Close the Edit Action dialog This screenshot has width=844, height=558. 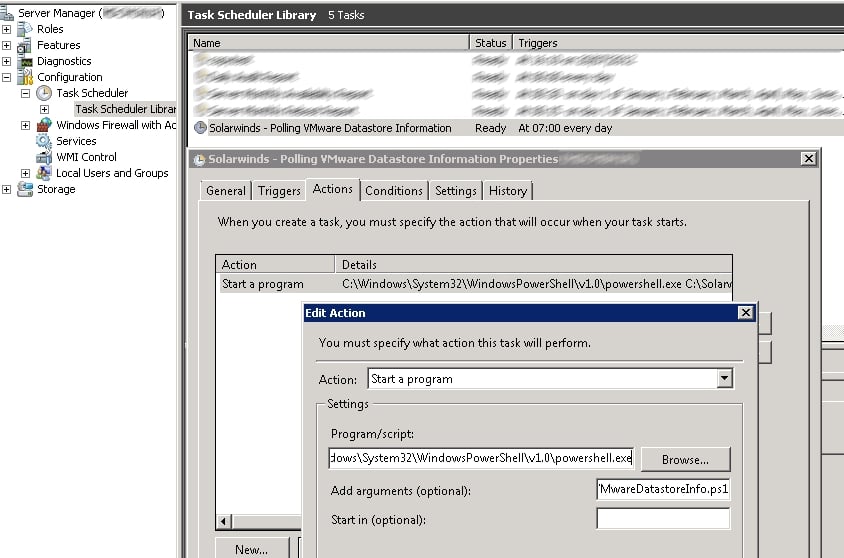[x=745, y=313]
